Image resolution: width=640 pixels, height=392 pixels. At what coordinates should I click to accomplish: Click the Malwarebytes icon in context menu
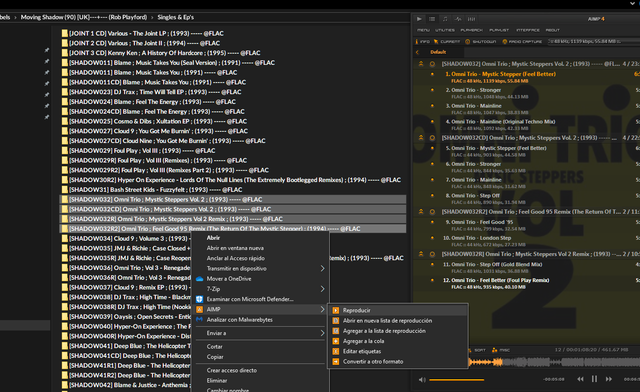click(200, 320)
